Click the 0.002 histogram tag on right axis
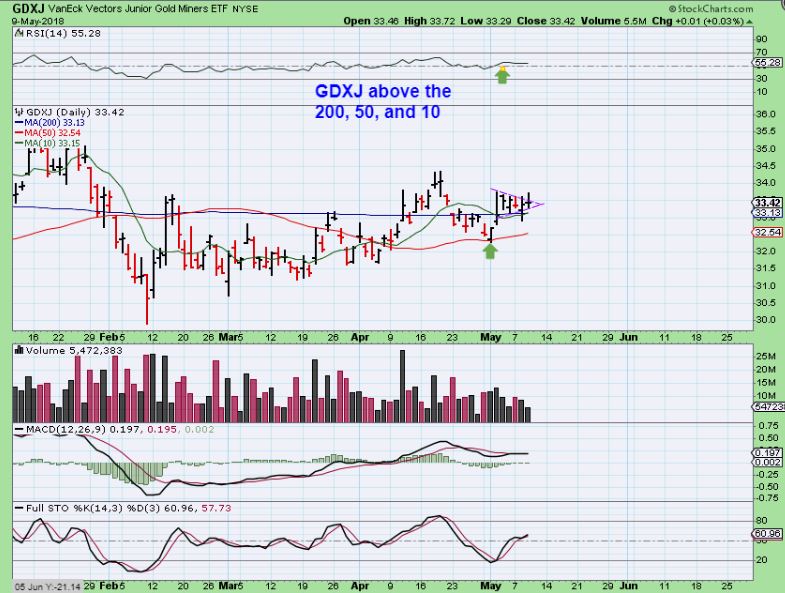 pos(767,462)
